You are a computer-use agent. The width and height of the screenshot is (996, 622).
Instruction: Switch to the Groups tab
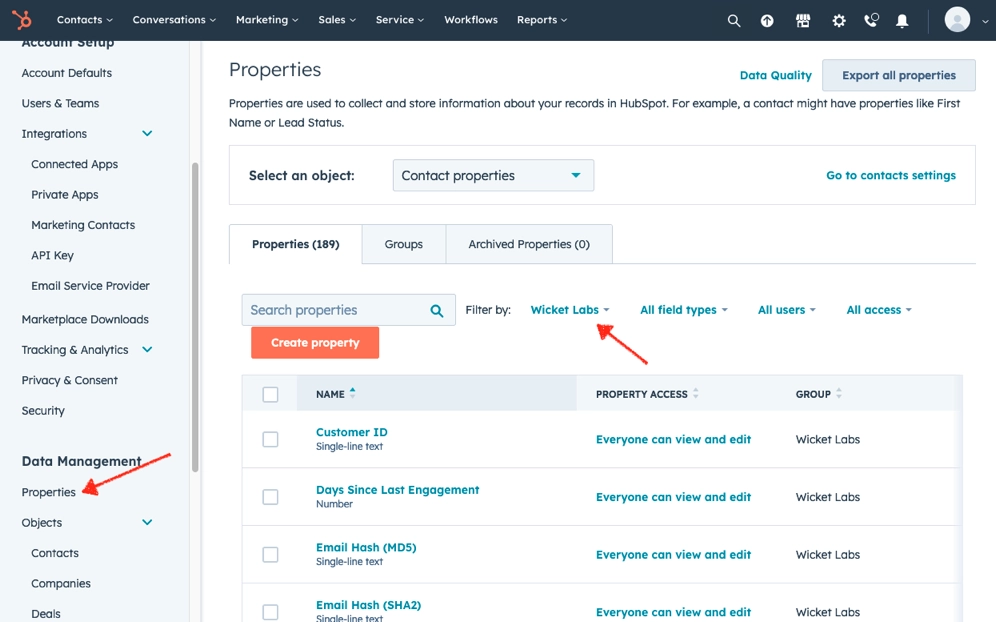coord(403,244)
